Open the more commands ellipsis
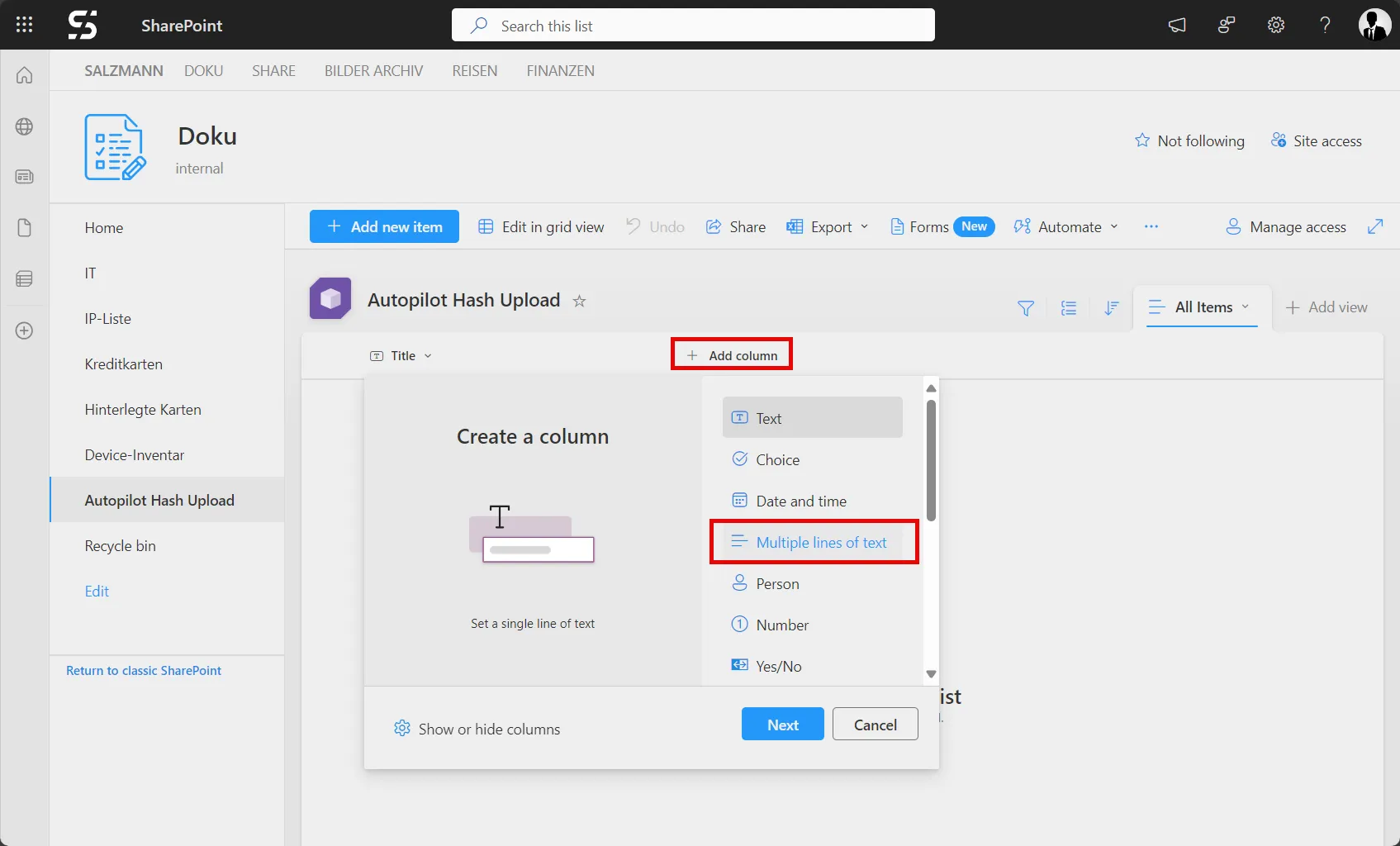 1151,226
